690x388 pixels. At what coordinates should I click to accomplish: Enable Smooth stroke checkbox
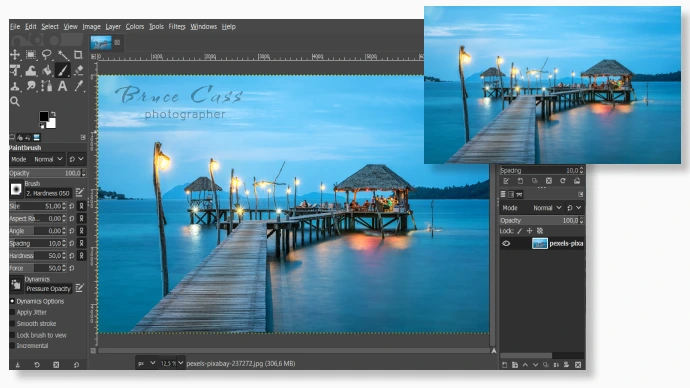[x=12, y=324]
